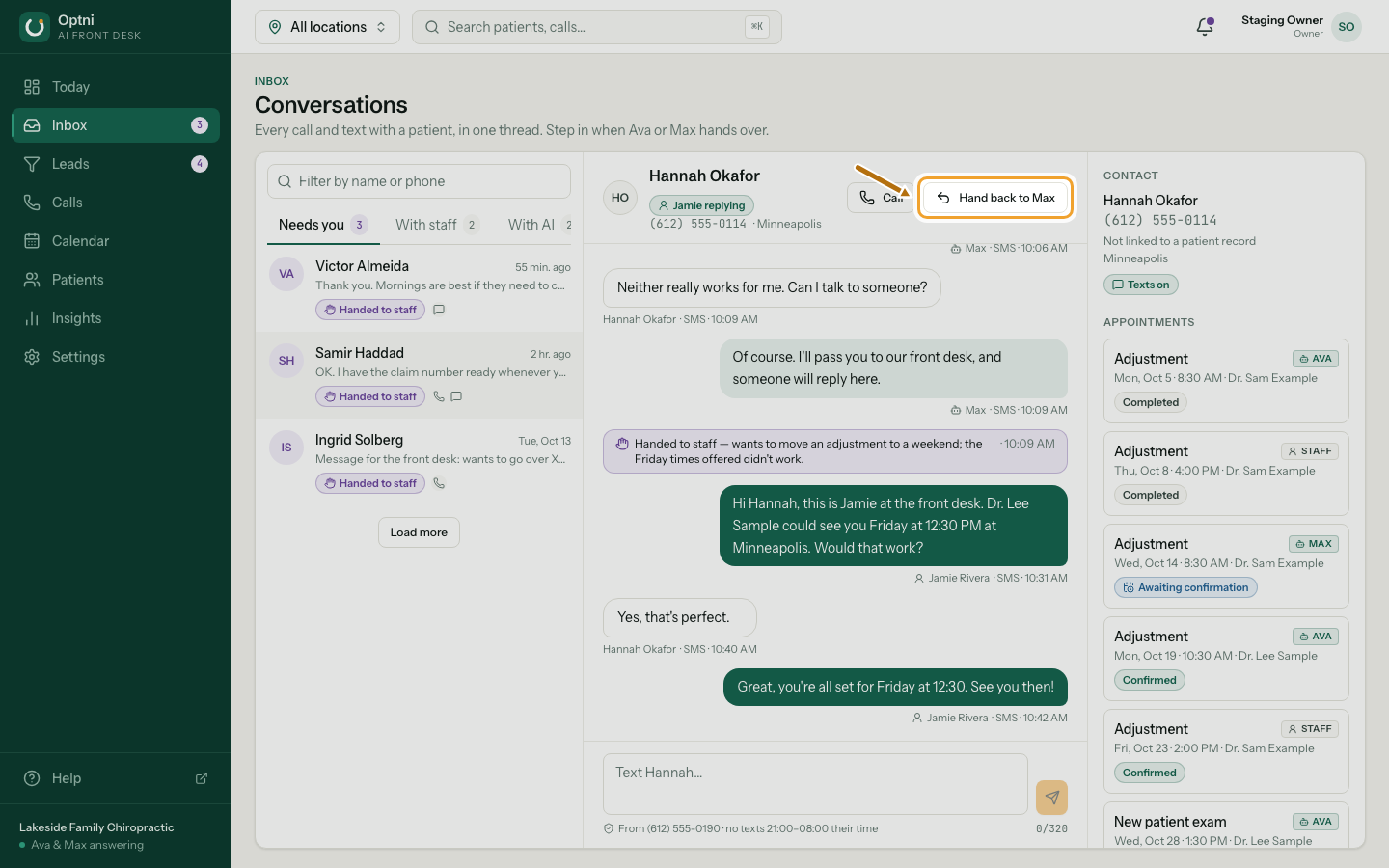Screen dimensions: 1389x868
Task: Click the phone icon on Ingrid Solberg's row
Action: pos(439,483)
